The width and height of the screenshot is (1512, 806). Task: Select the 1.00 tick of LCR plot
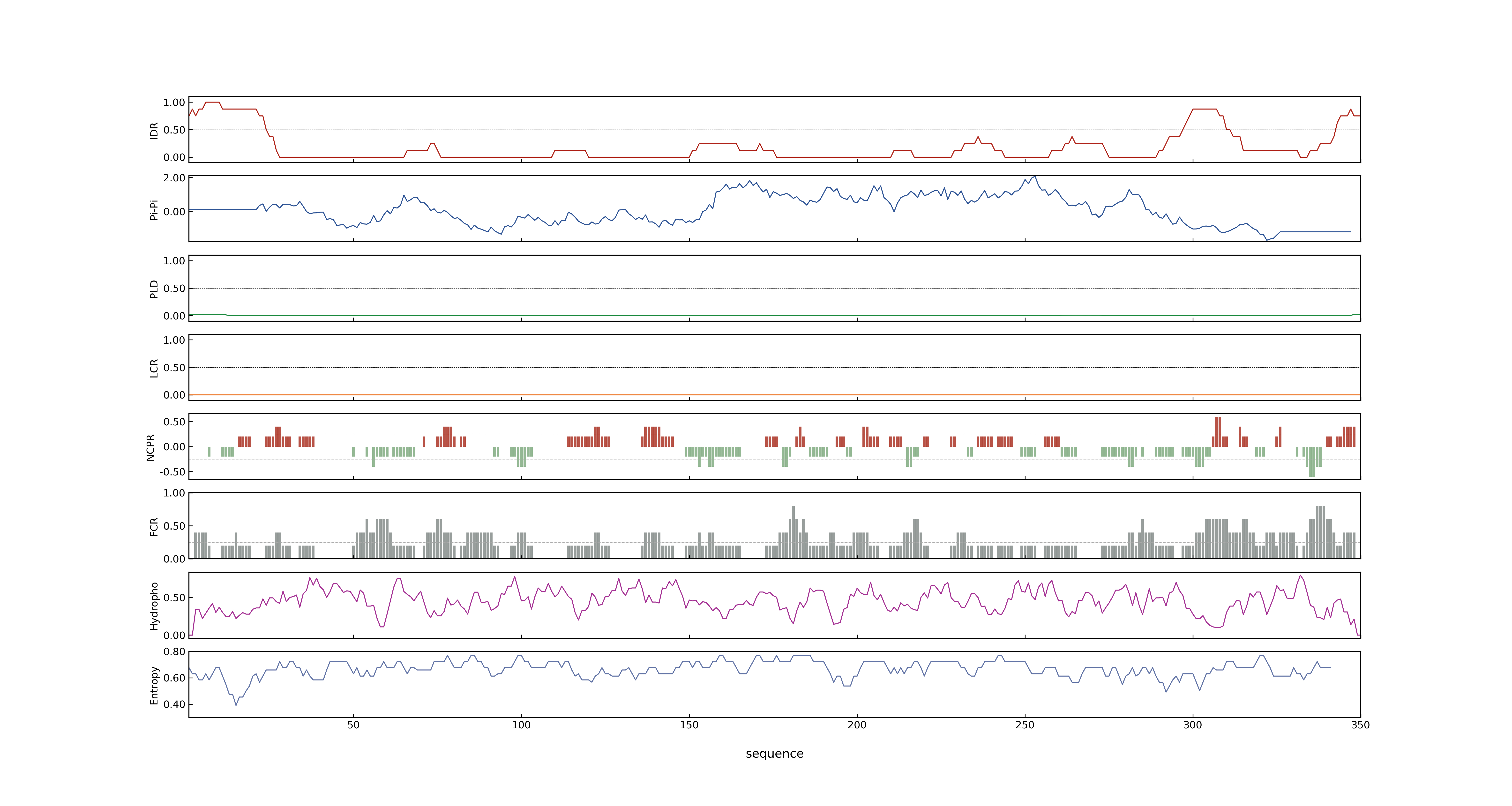pos(174,340)
